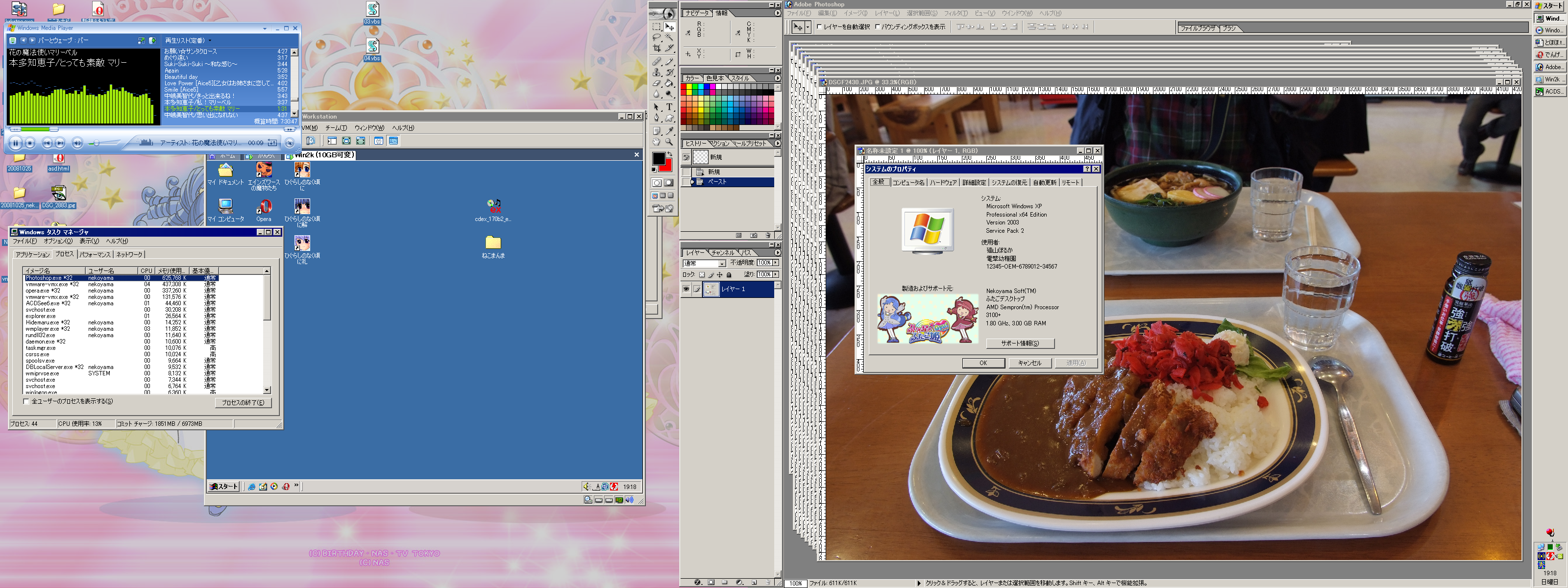This screenshot has width=1568, height=588.
Task: Expand the 不透明度 opacity slider arrow
Action: (776, 263)
